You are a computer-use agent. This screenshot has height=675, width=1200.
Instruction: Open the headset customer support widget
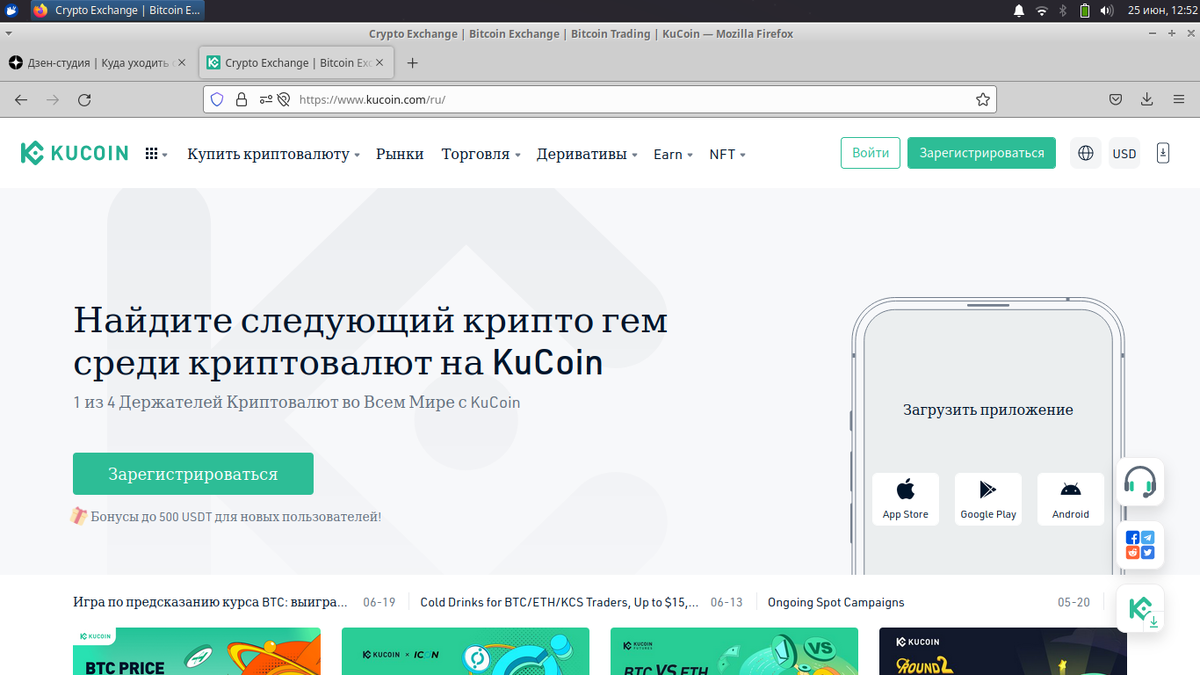(1140, 482)
